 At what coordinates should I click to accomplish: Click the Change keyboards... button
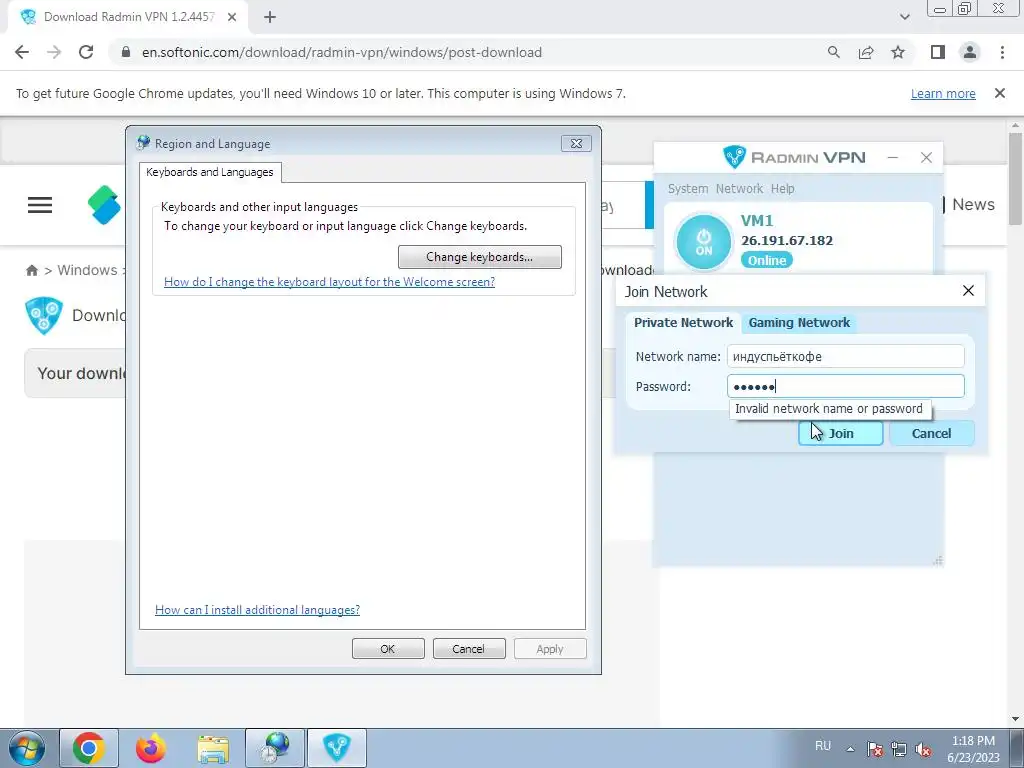[479, 257]
